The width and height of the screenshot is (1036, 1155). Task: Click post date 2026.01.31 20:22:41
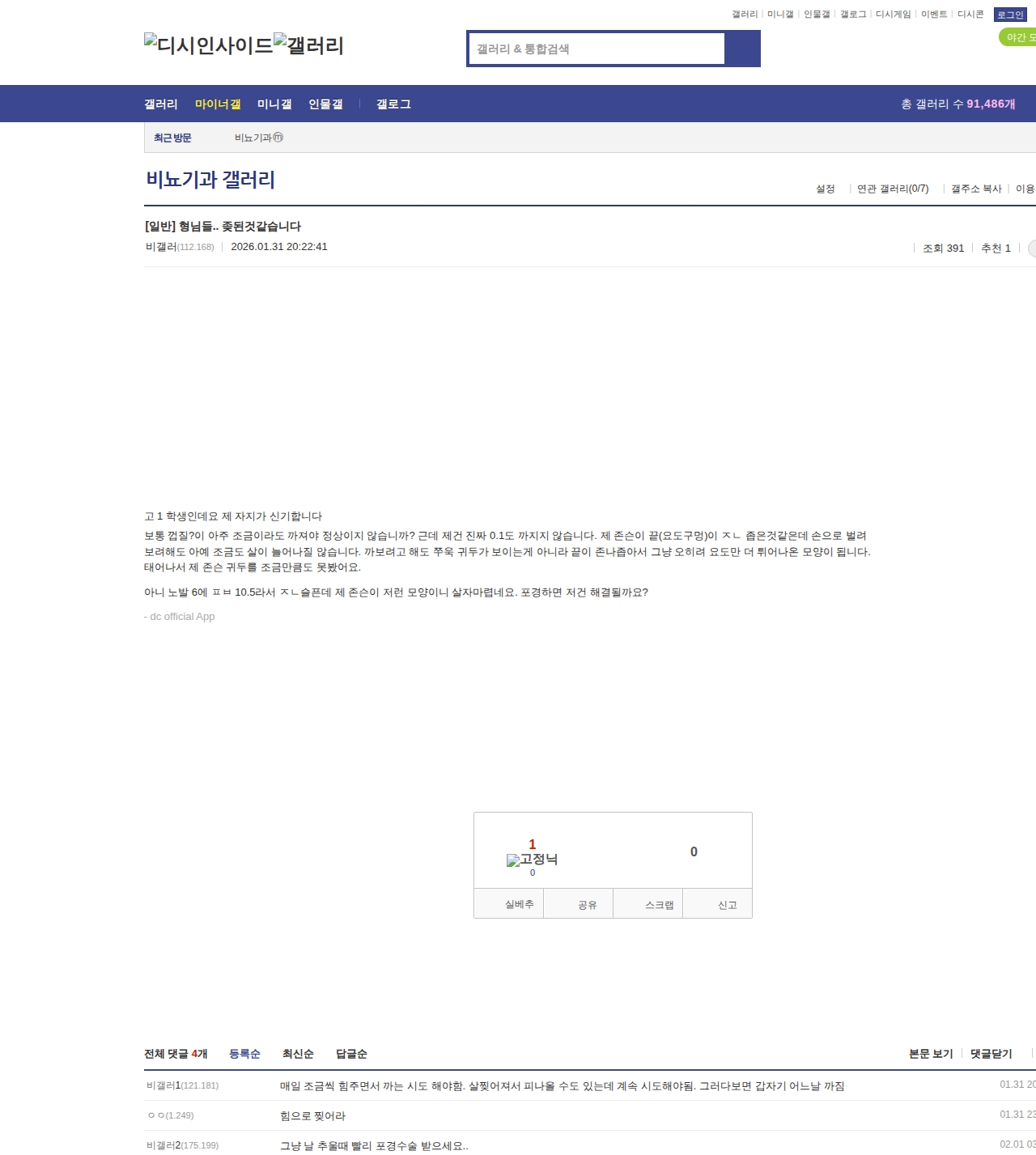pos(279,247)
